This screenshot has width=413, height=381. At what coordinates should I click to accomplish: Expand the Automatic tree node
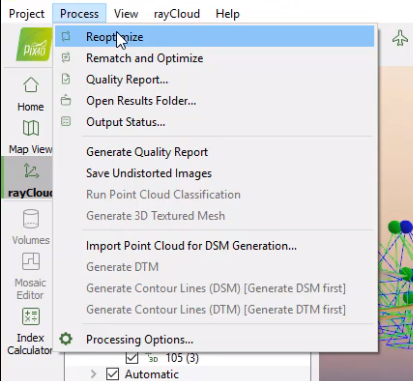tap(94, 374)
